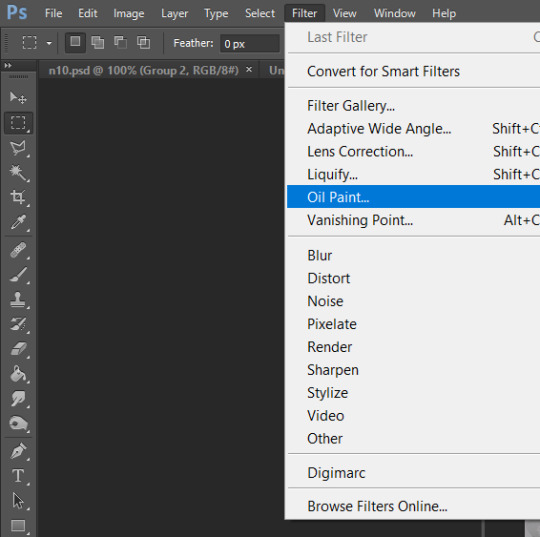The height and width of the screenshot is (537, 540).
Task: Close the n10.psd document tab
Action: [x=249, y=70]
